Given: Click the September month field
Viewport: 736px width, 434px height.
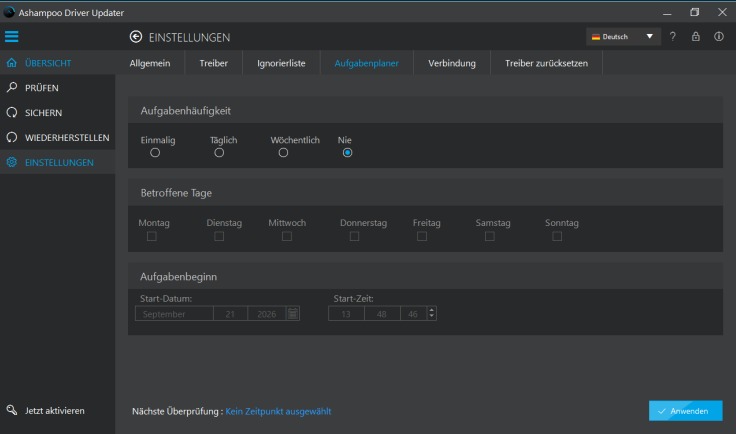Looking at the screenshot, I should tap(174, 314).
